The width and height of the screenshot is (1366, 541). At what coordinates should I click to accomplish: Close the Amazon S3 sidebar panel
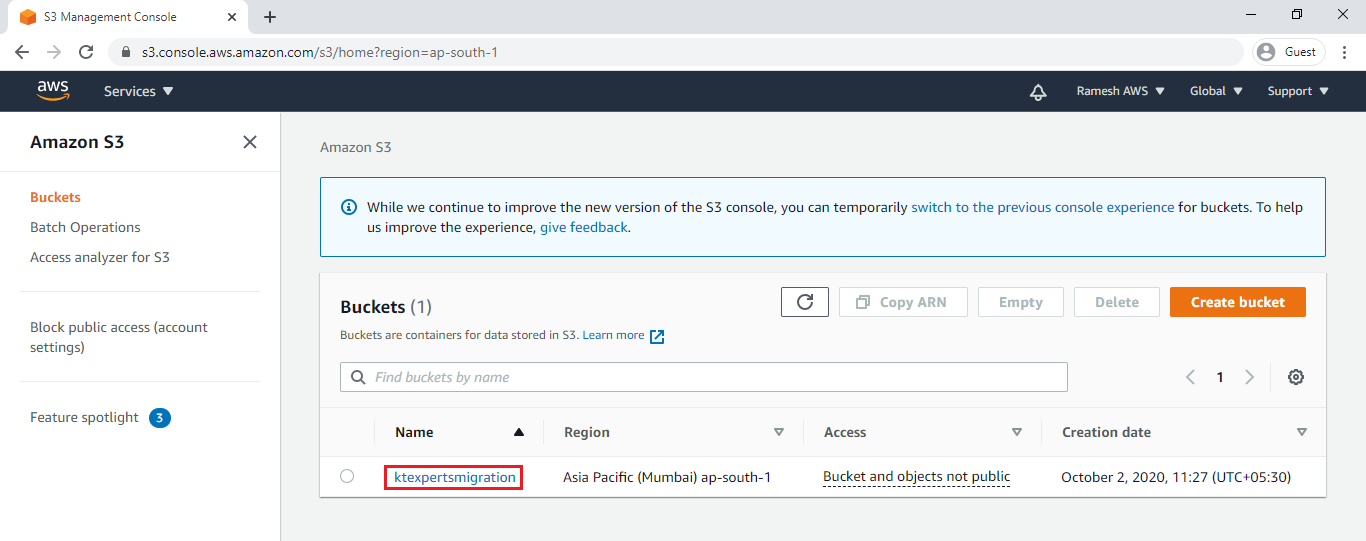[250, 142]
